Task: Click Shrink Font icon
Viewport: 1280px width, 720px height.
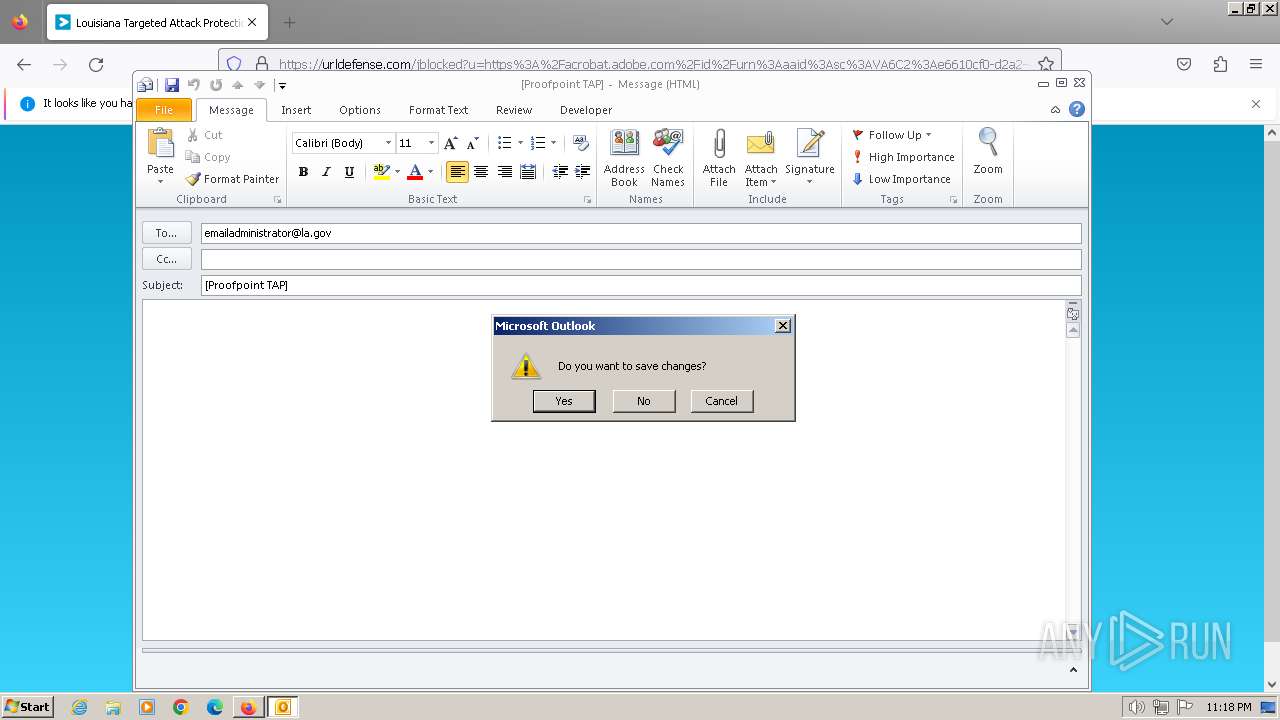Action: 473,143
